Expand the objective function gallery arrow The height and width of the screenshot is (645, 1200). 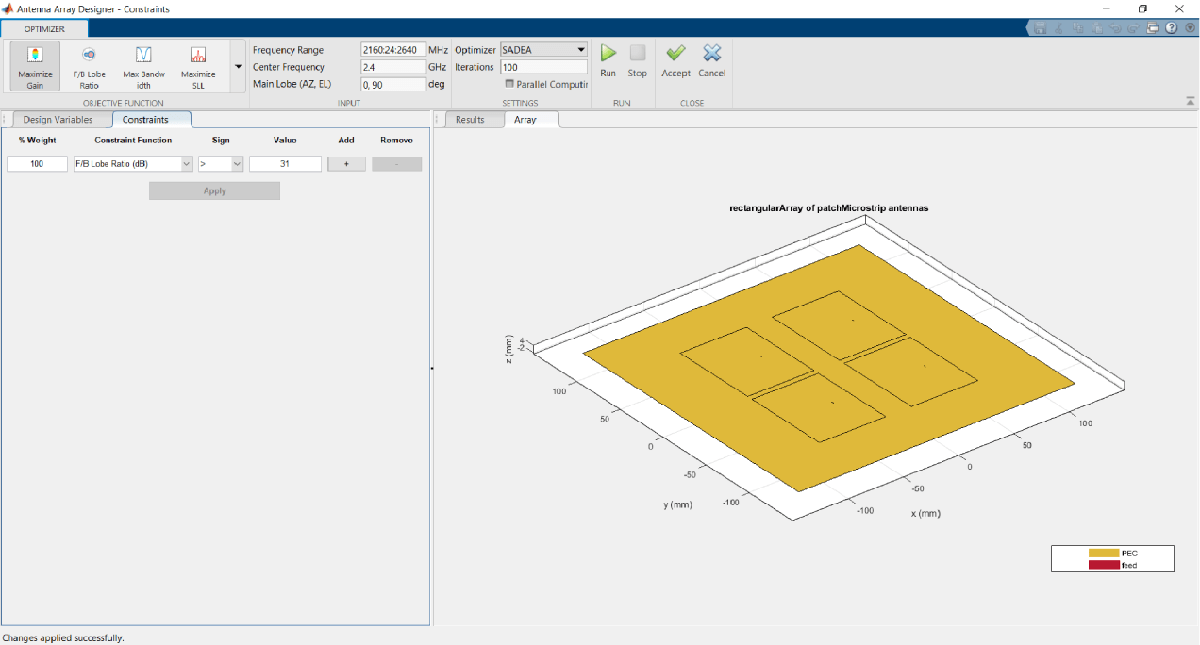pyautogui.click(x=238, y=67)
